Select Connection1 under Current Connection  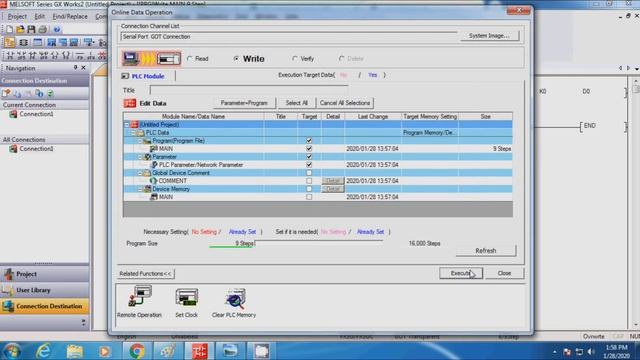(36, 114)
